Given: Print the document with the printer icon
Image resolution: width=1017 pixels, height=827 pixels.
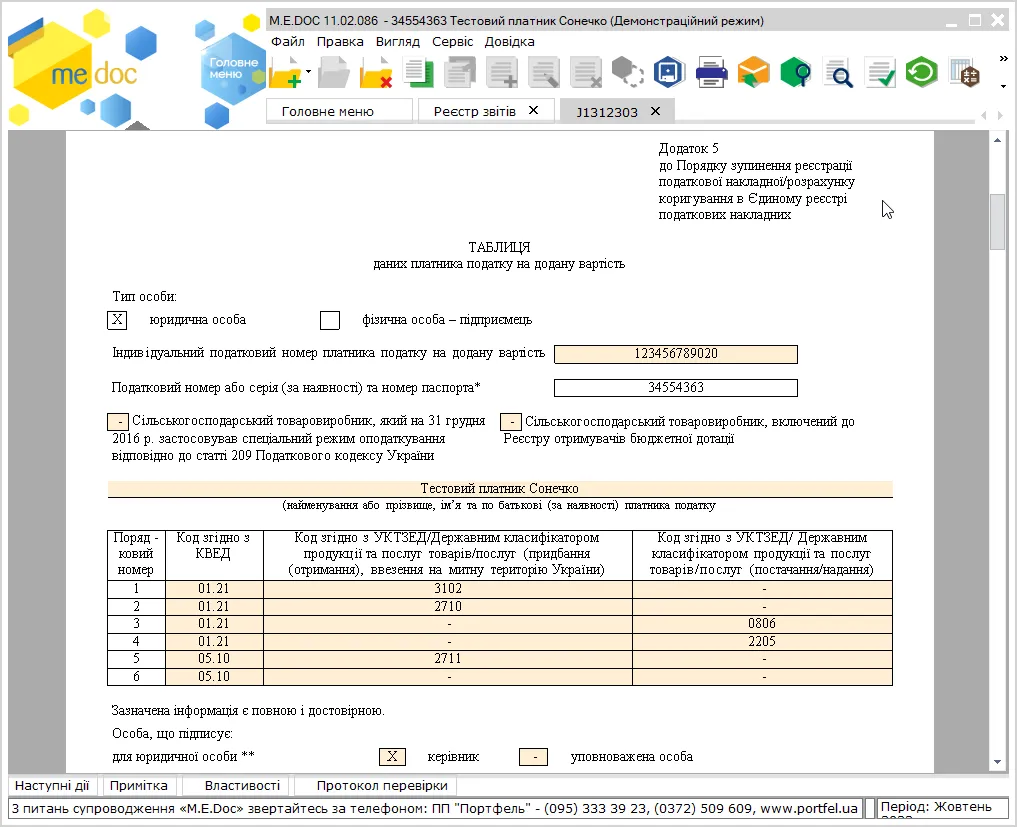Looking at the screenshot, I should point(712,72).
